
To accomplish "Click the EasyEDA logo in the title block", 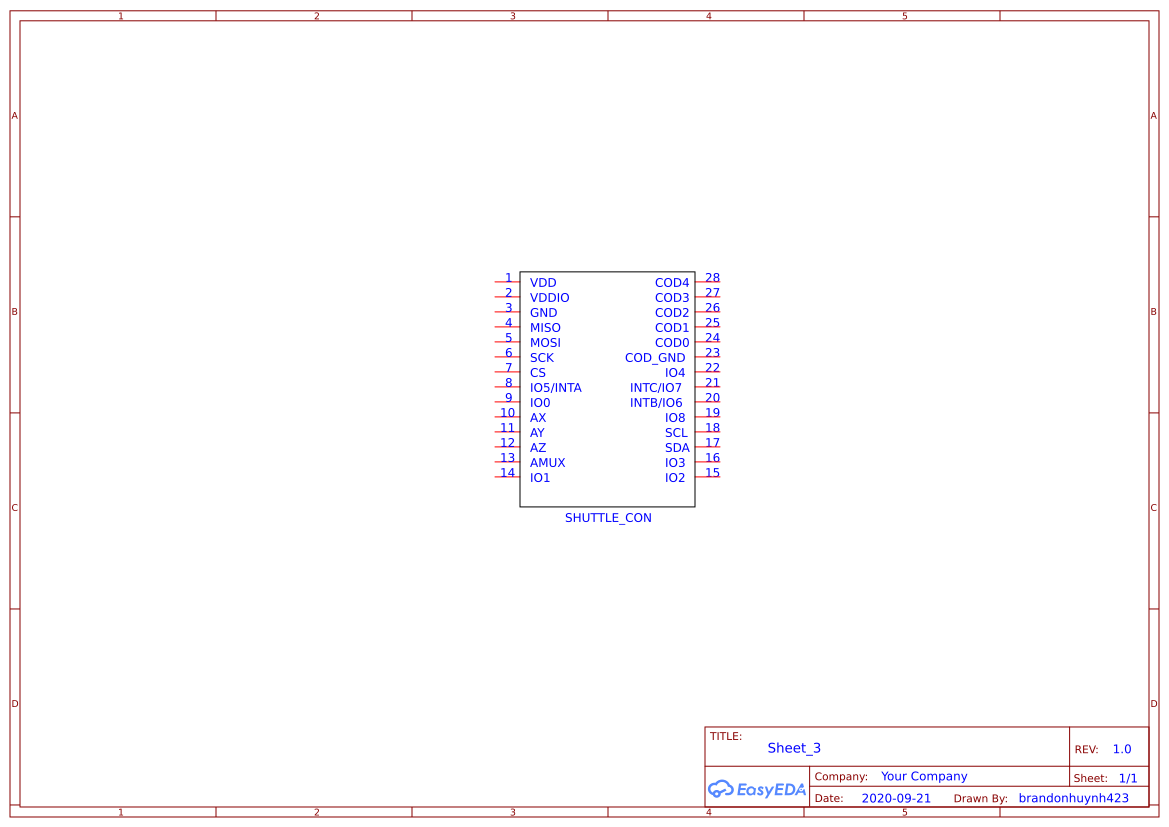I will (755, 789).
